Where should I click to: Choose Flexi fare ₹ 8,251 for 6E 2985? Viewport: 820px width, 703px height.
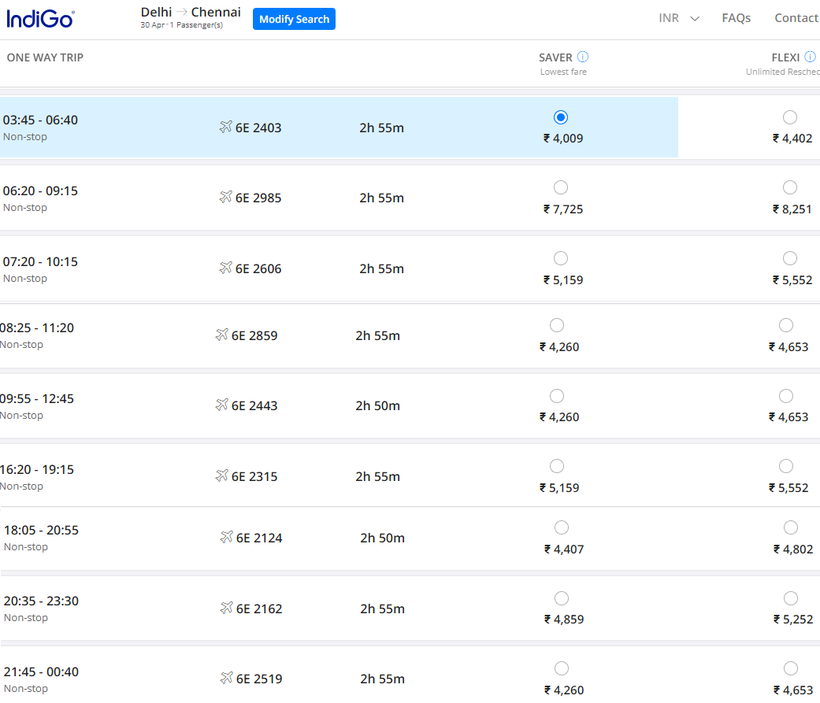[790, 187]
